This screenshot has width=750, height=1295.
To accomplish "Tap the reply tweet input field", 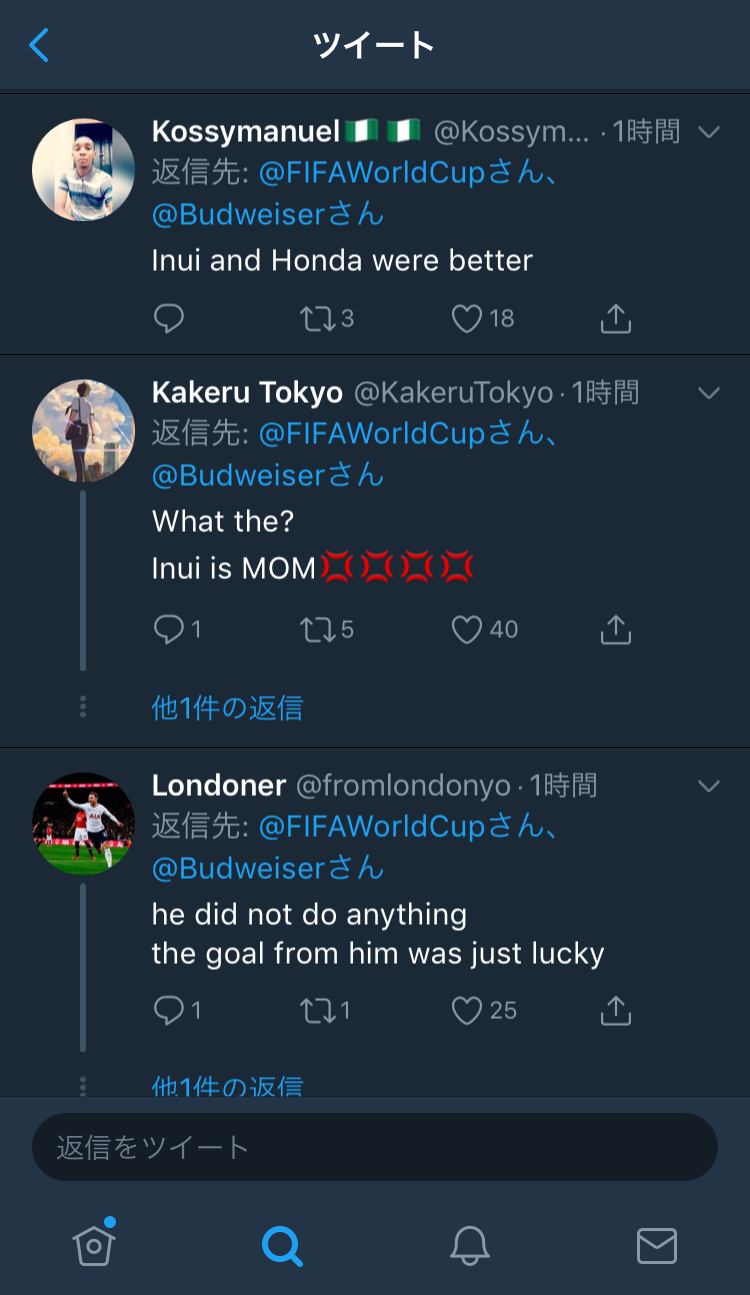I will click(375, 1147).
